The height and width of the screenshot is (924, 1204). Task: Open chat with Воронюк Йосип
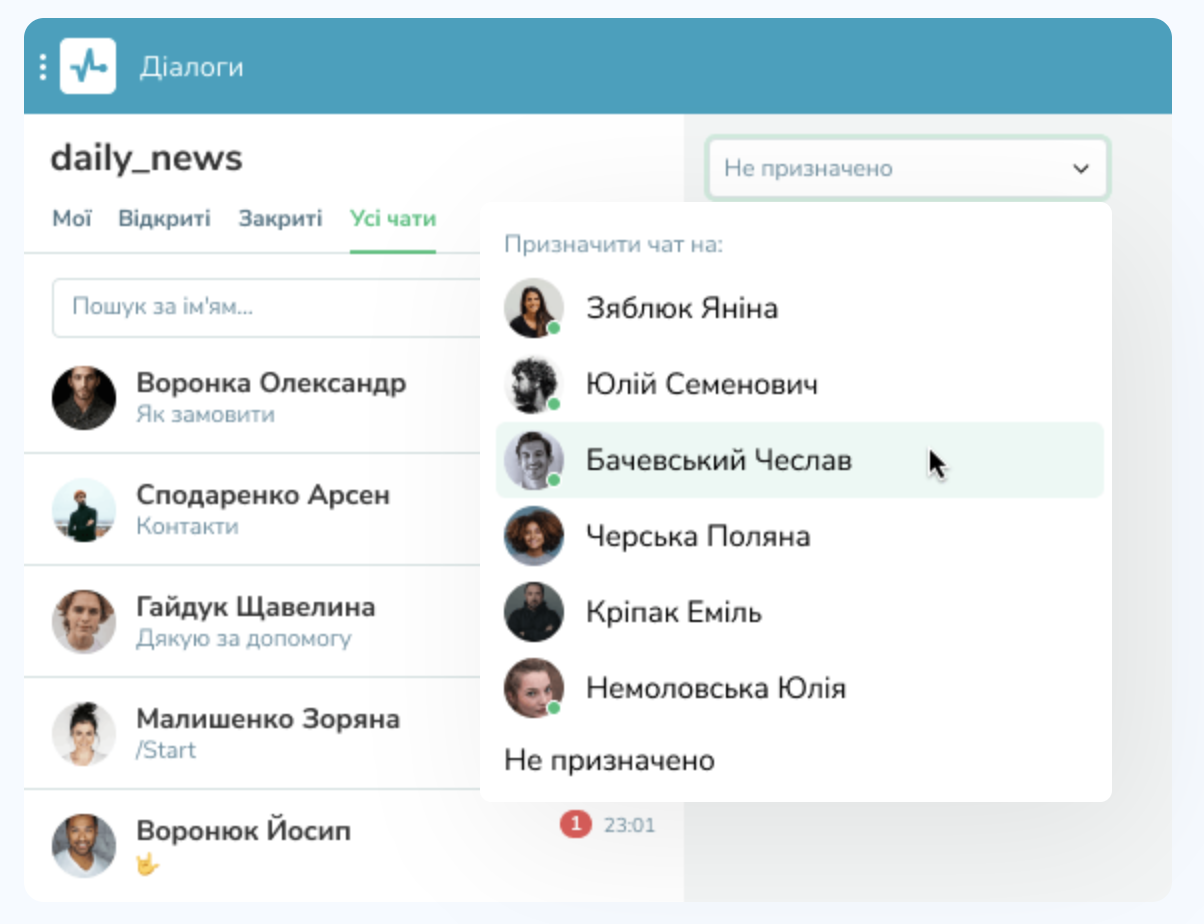243,831
